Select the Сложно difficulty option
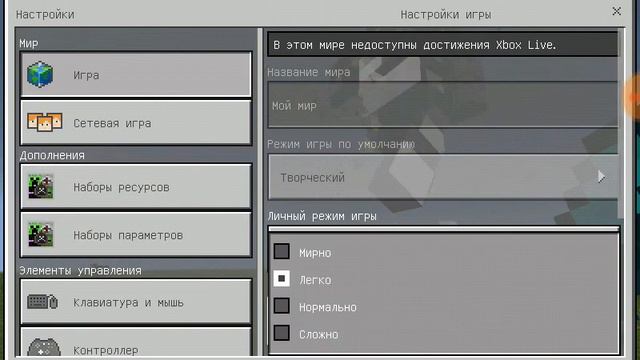This screenshot has height=360, width=640. tap(282, 333)
